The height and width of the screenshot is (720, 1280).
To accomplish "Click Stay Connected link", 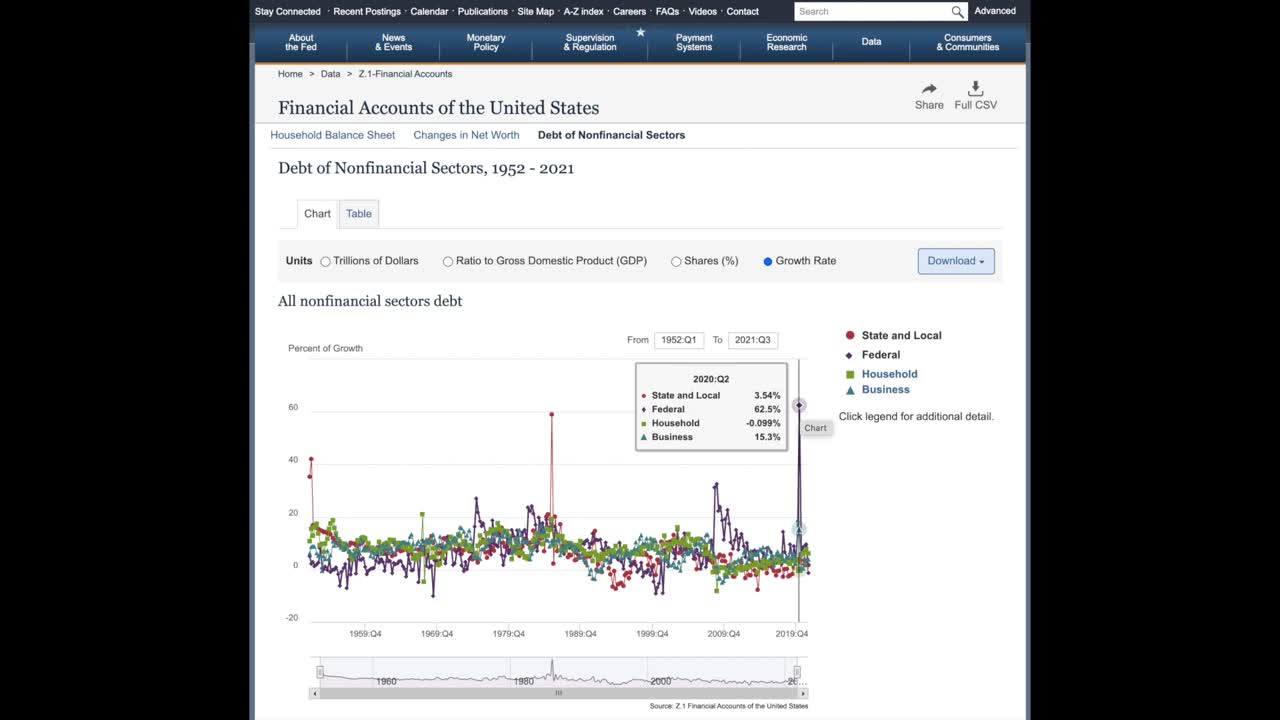I will [288, 12].
